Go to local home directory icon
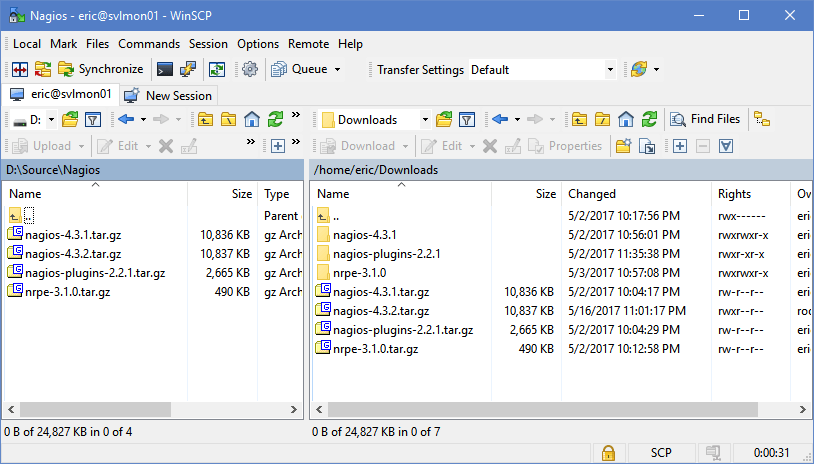This screenshot has height=464, width=814. 252,120
